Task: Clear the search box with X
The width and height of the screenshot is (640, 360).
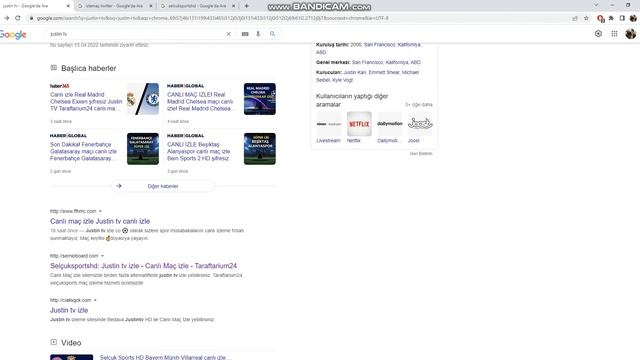Action: pyautogui.click(x=229, y=34)
